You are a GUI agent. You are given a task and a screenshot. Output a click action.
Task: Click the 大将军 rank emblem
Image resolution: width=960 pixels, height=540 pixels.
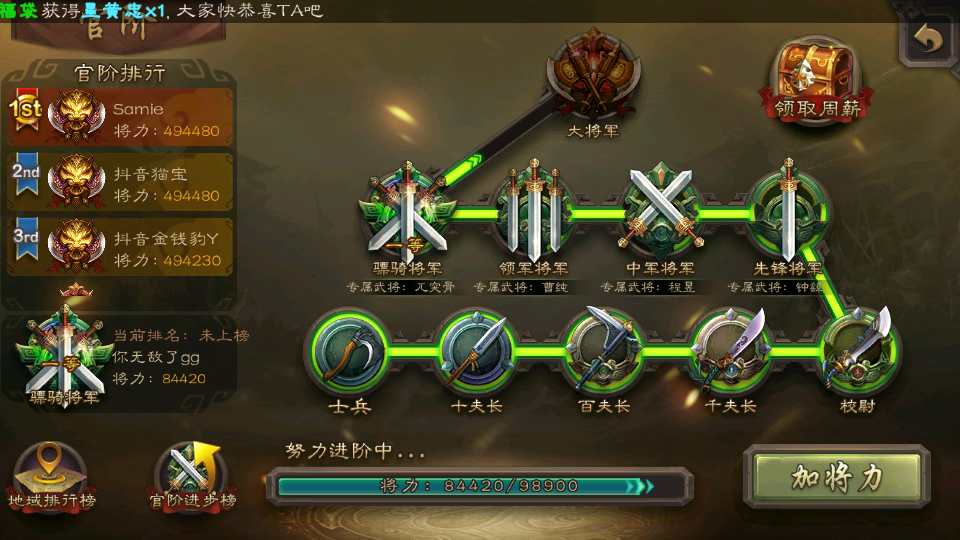593,73
